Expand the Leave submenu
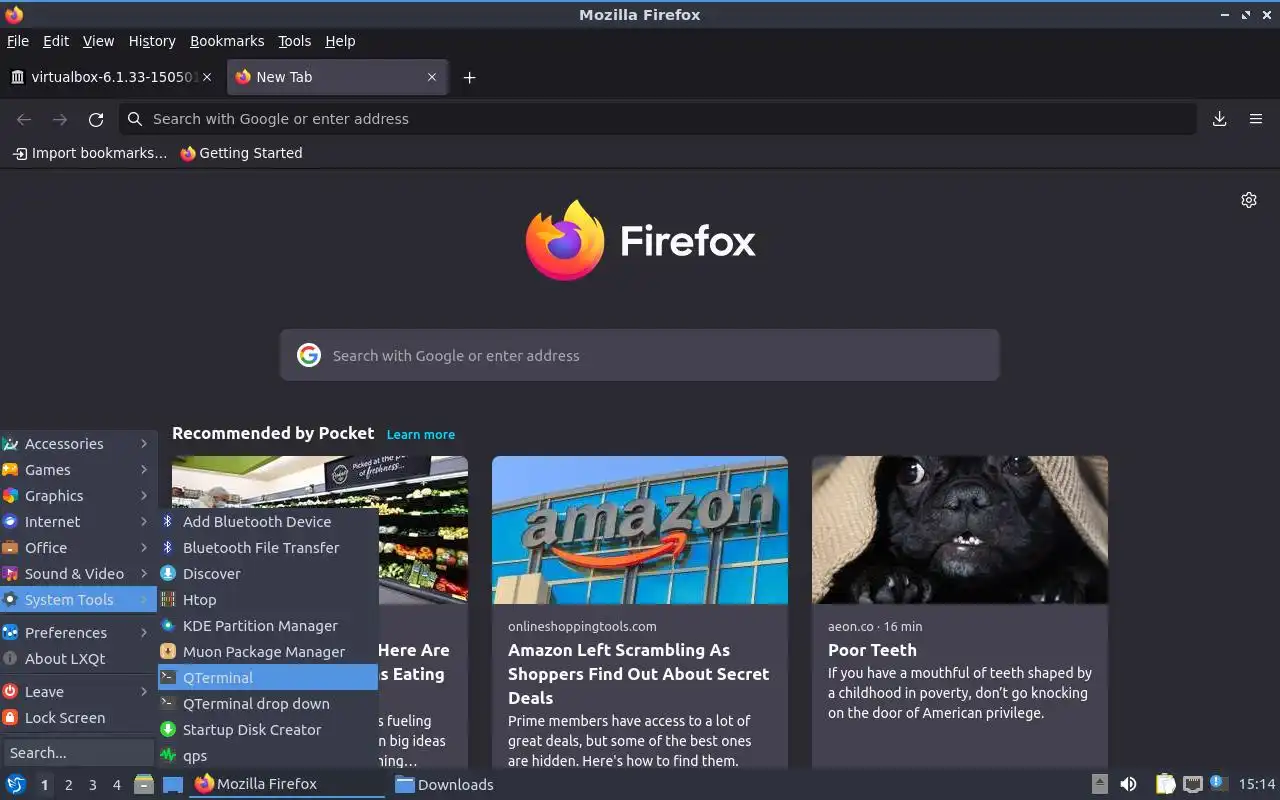Screen dimensions: 1280x800 pos(78,691)
